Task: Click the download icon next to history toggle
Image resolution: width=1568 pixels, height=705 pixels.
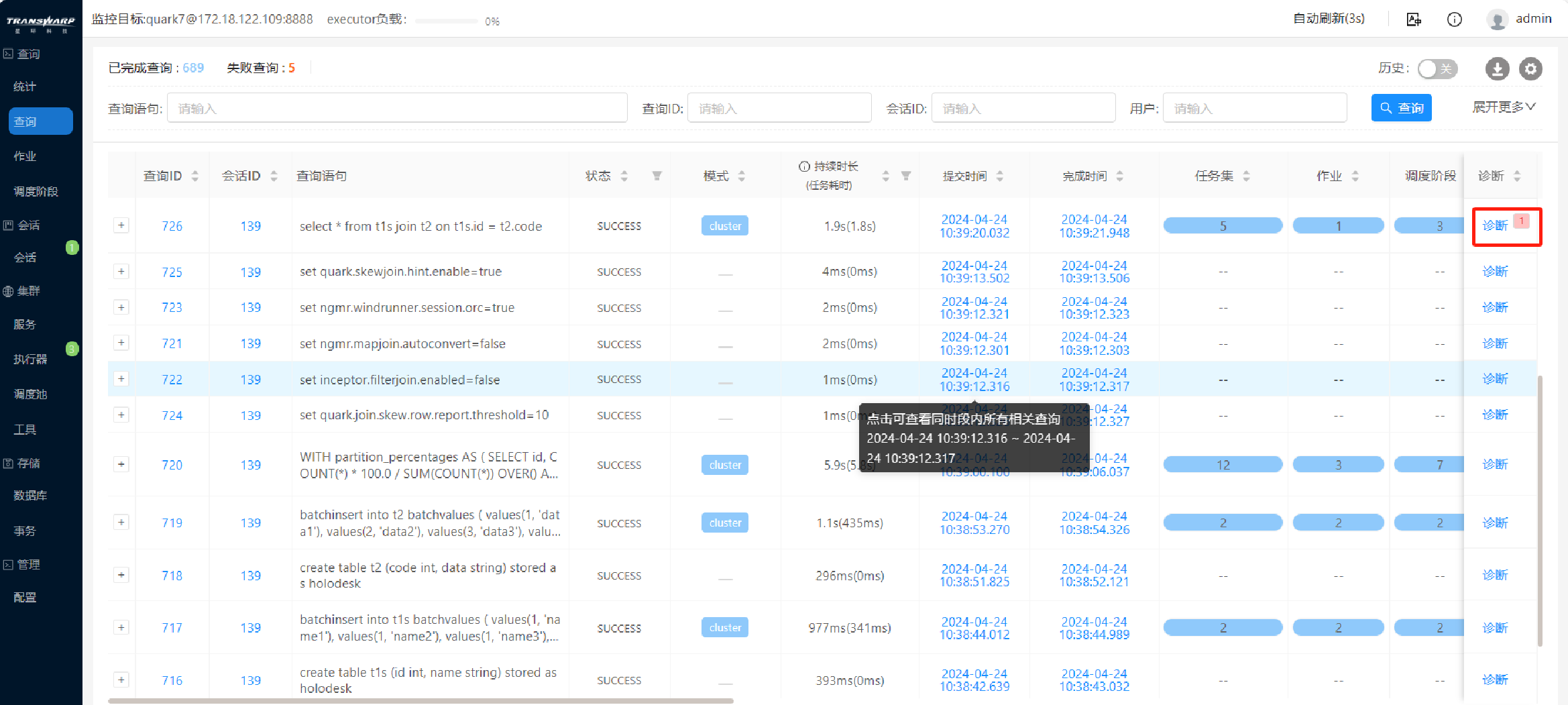Action: (1497, 68)
